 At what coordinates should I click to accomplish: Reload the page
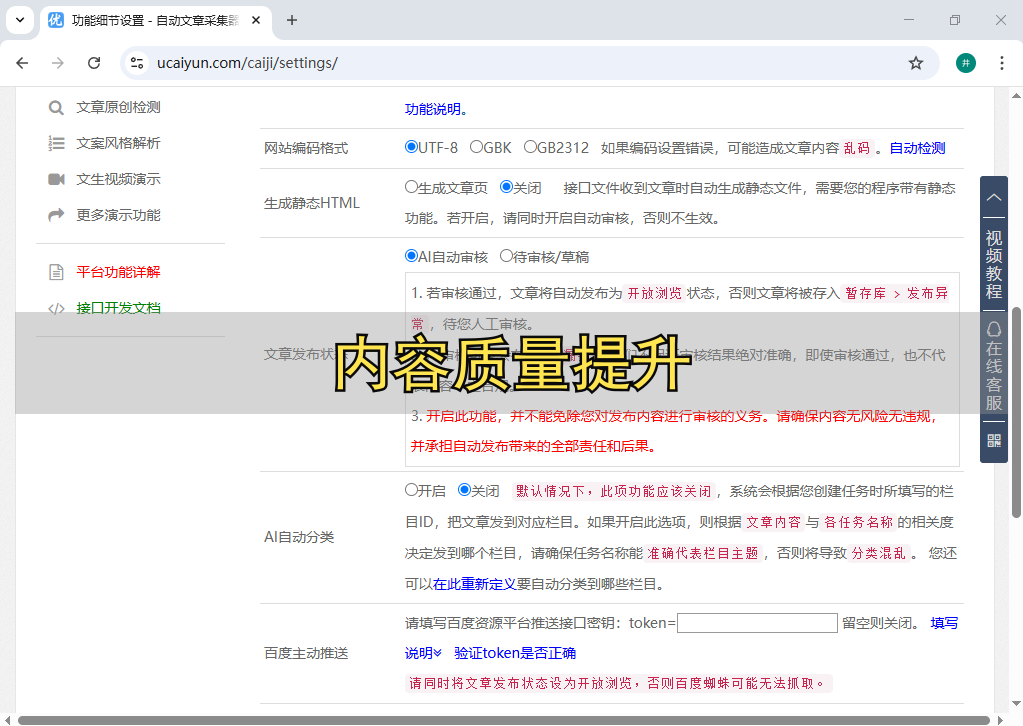(x=94, y=63)
